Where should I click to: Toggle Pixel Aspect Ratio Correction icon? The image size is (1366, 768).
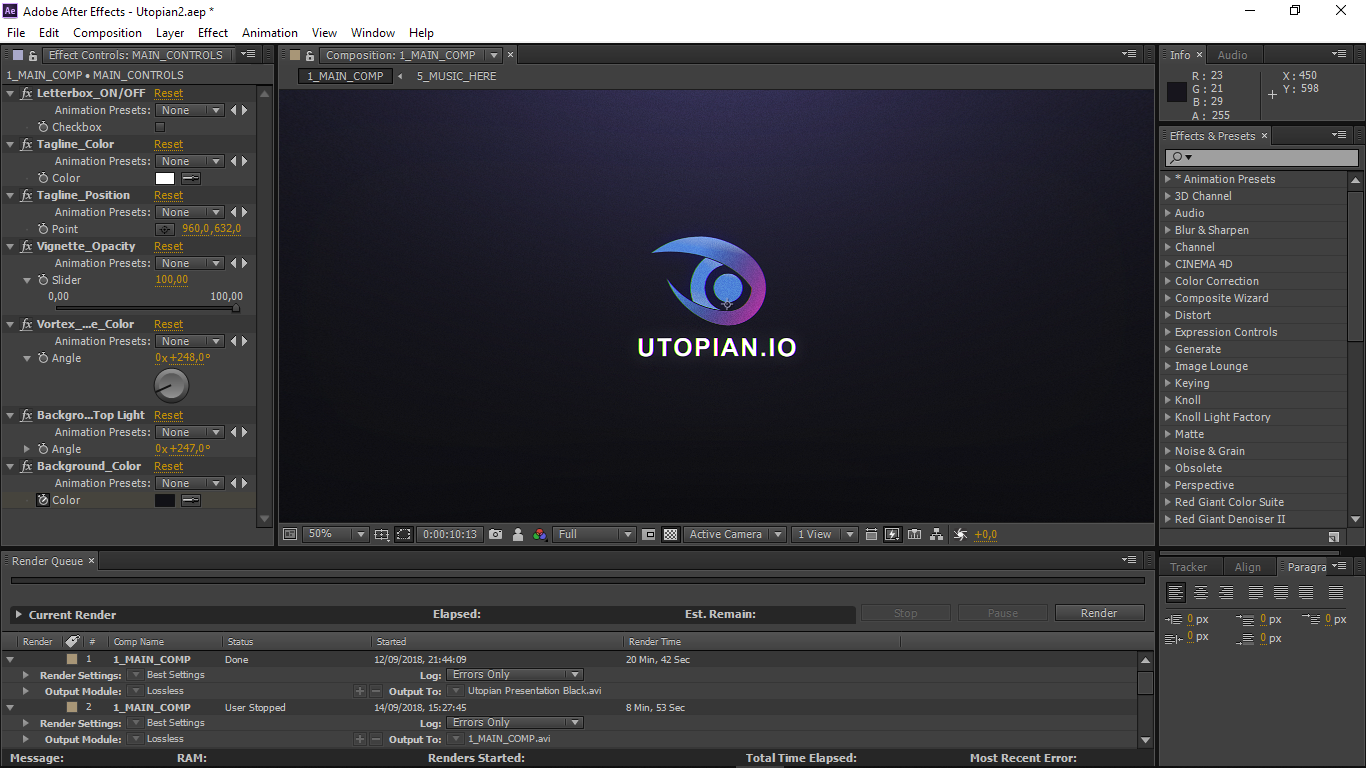coord(871,534)
